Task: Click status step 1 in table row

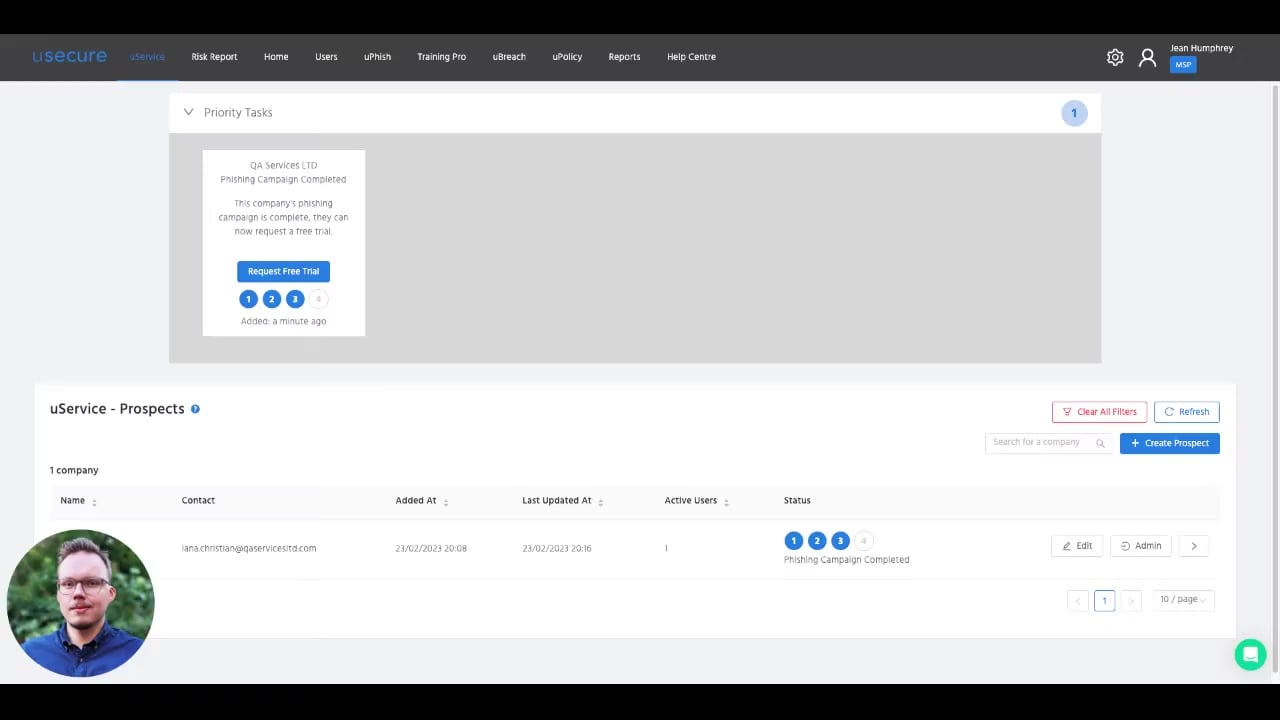Action: point(793,541)
